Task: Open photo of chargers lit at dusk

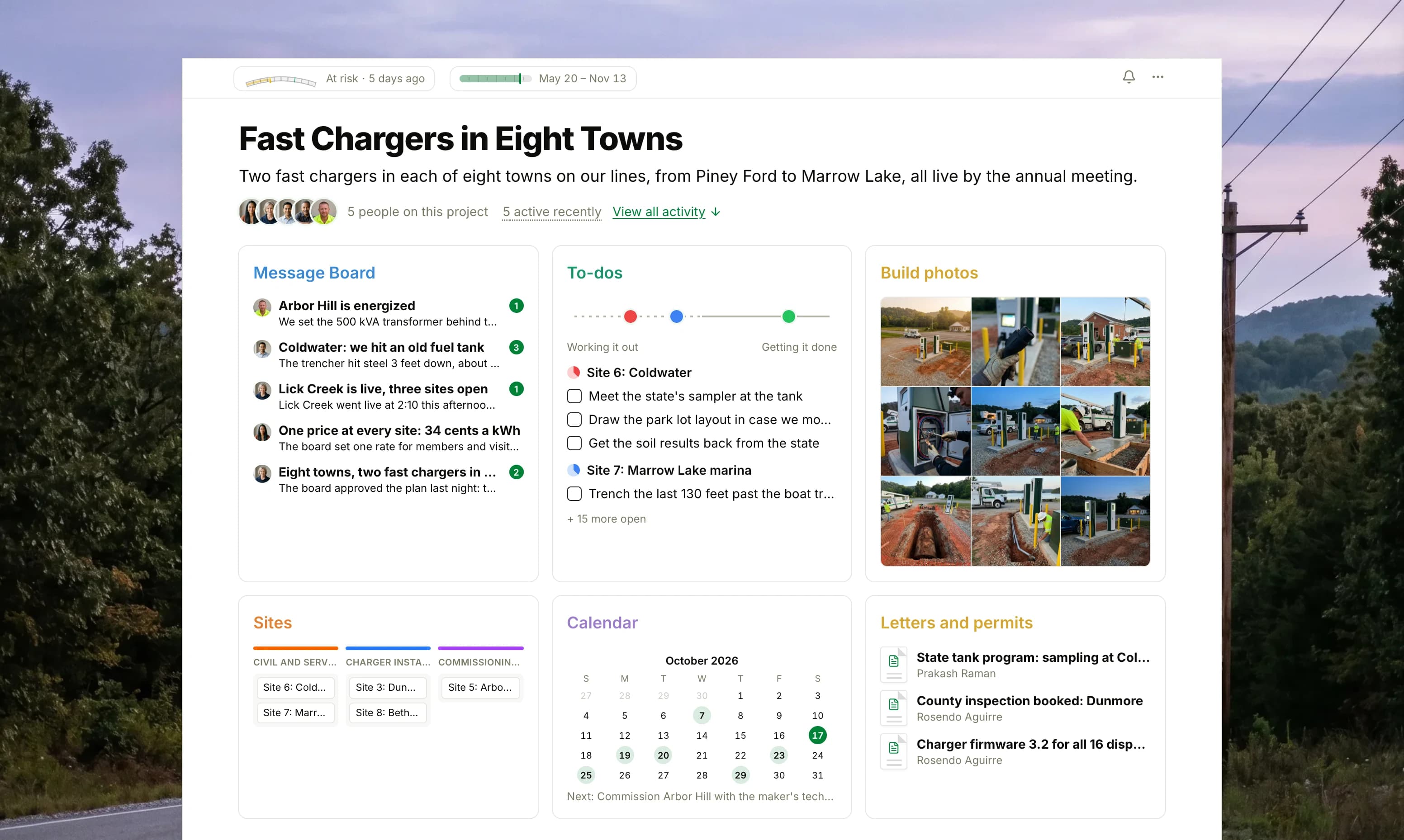Action: tap(1105, 521)
